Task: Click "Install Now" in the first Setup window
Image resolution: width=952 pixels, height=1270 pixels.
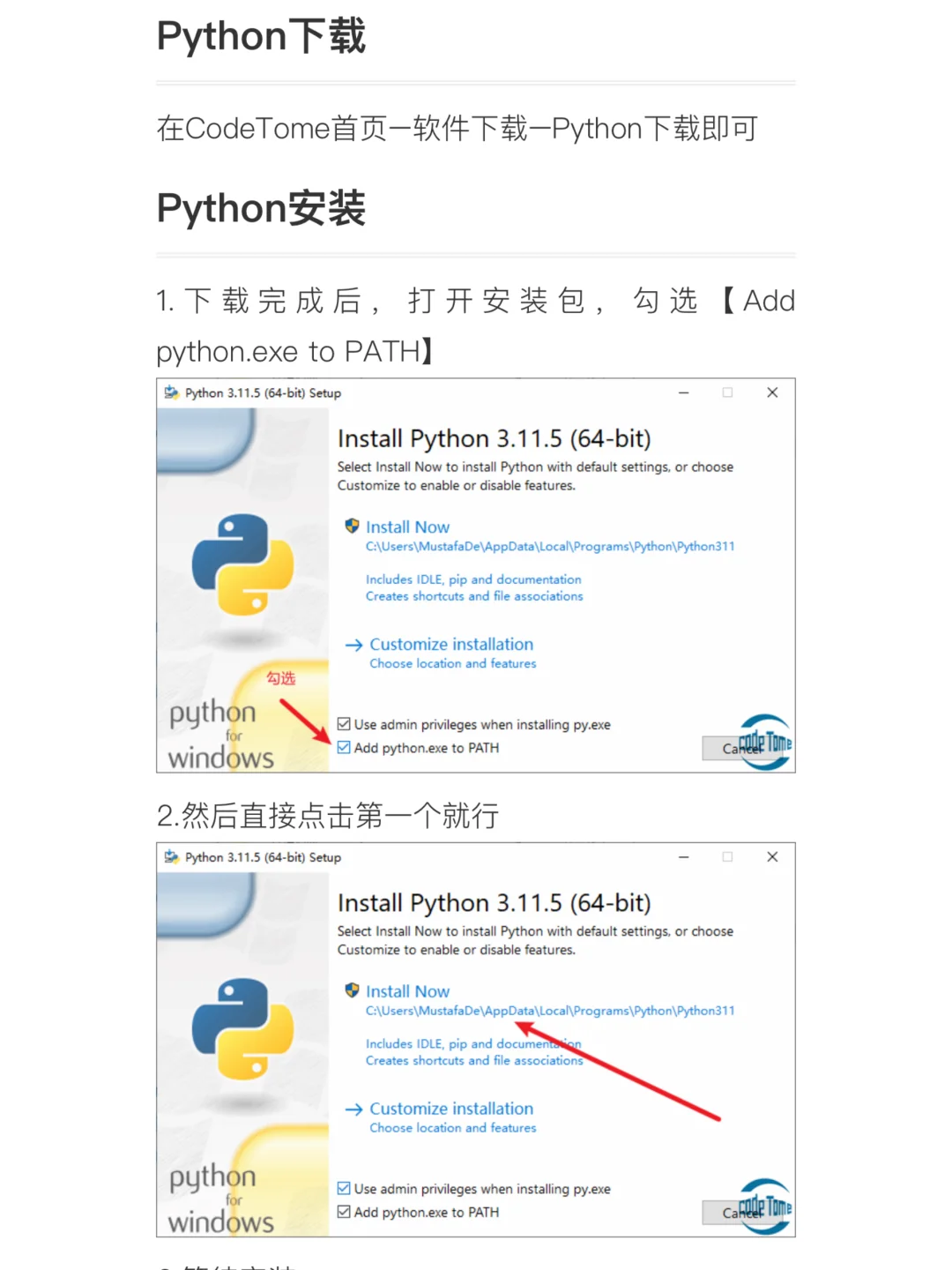Action: click(407, 527)
